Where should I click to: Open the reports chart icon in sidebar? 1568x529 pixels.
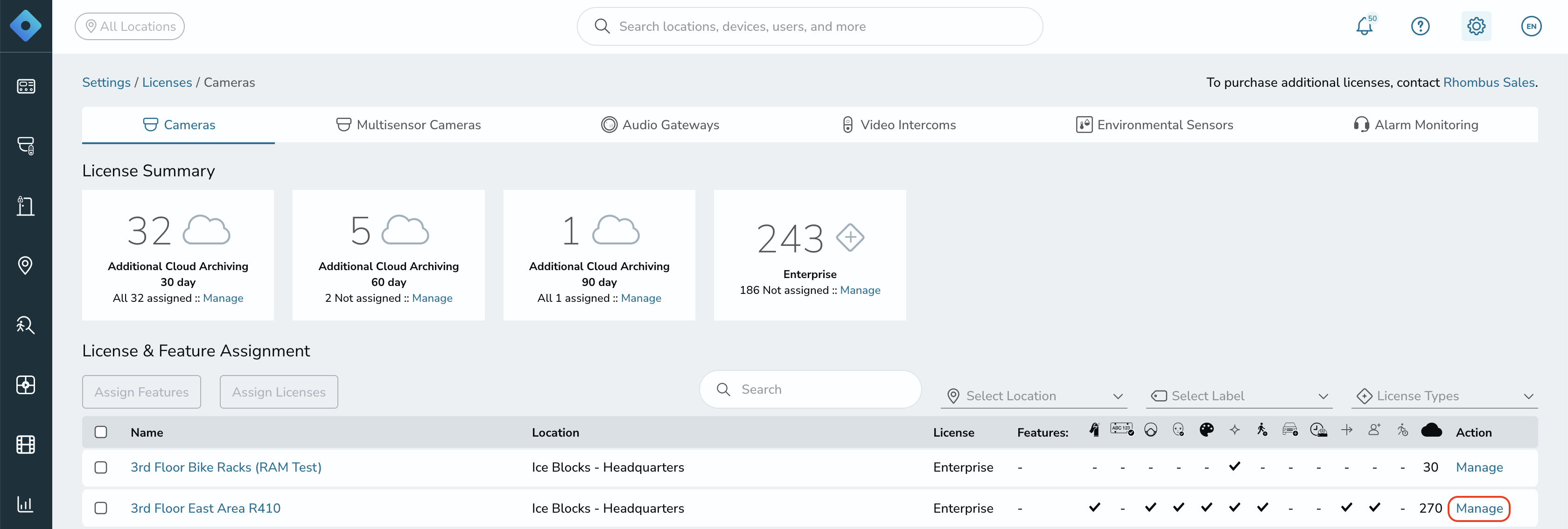tap(26, 504)
